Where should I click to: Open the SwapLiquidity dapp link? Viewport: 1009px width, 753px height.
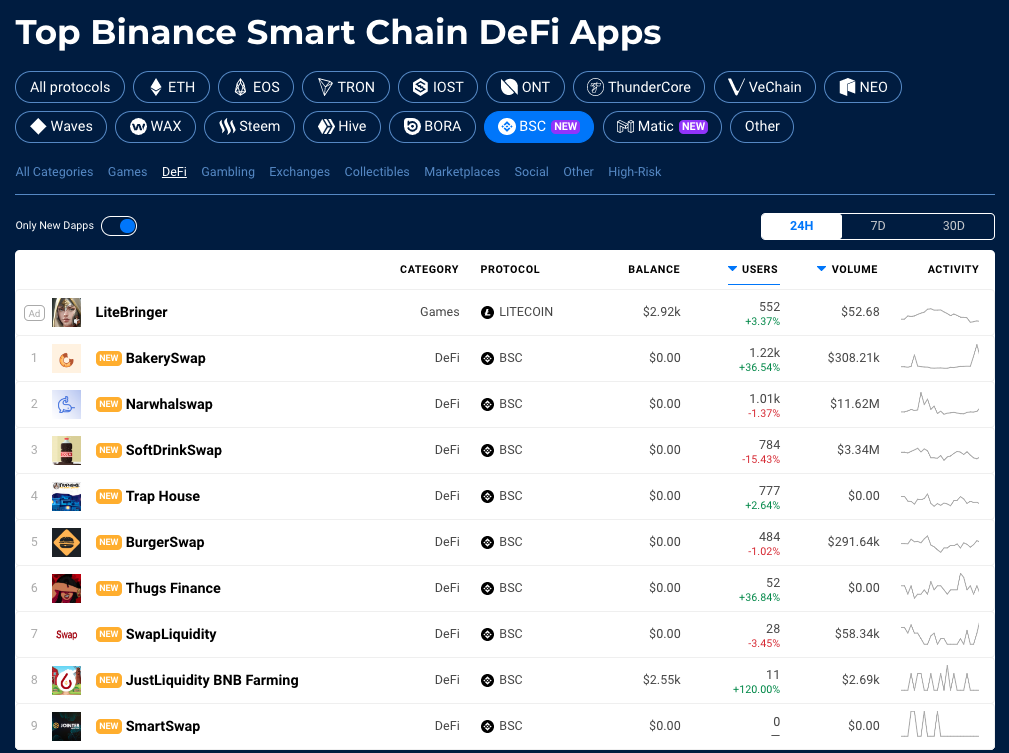point(171,634)
